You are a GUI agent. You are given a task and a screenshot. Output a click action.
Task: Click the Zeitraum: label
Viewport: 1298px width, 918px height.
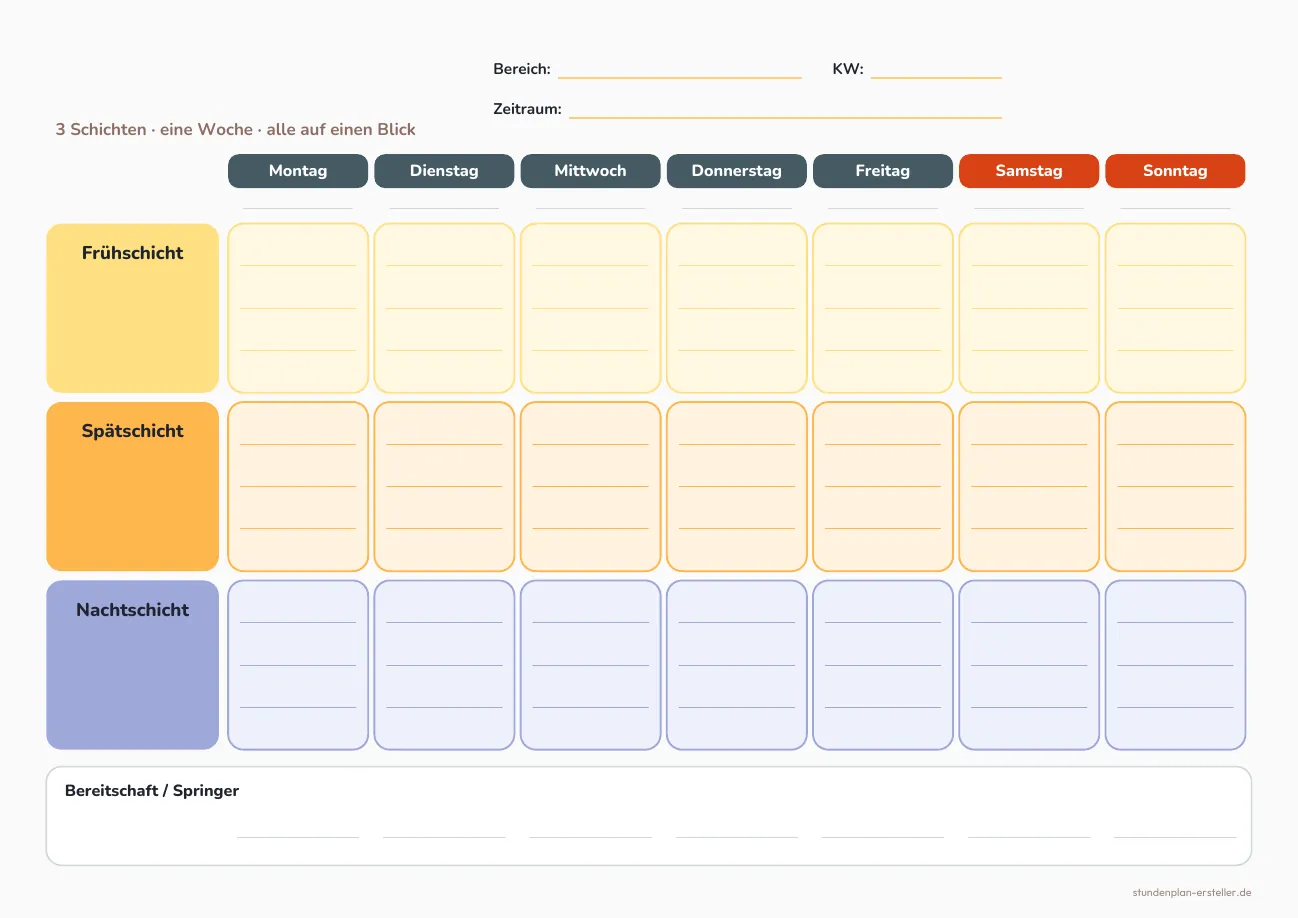click(x=527, y=109)
